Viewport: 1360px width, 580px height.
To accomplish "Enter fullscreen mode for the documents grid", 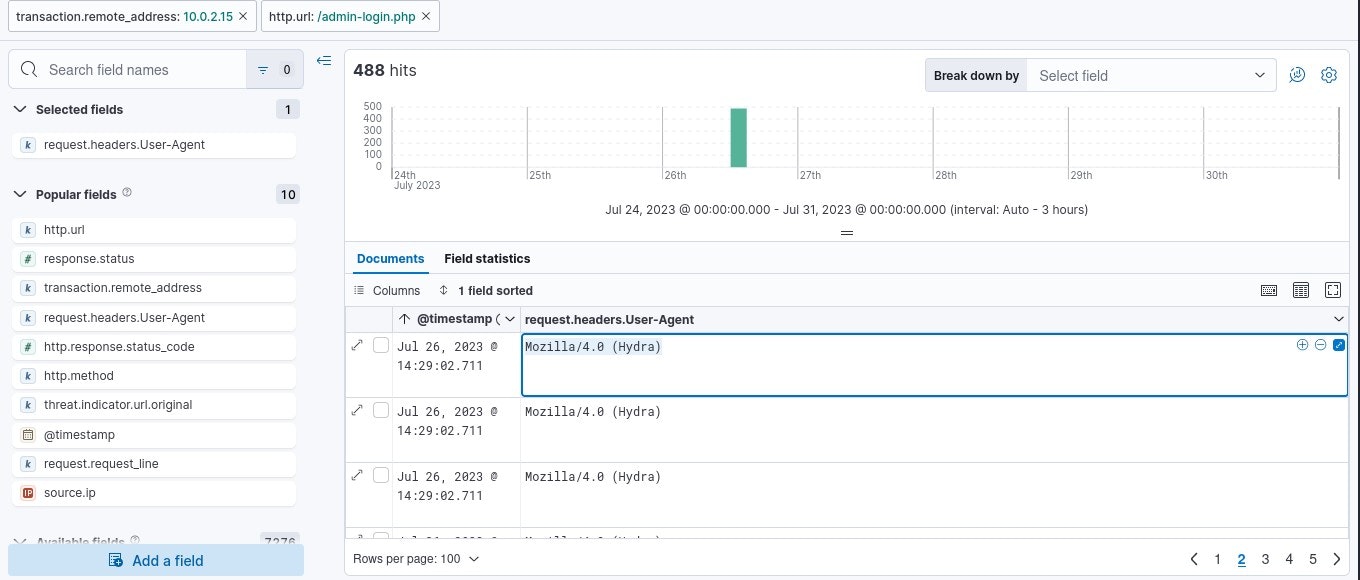I will pyautogui.click(x=1333, y=290).
